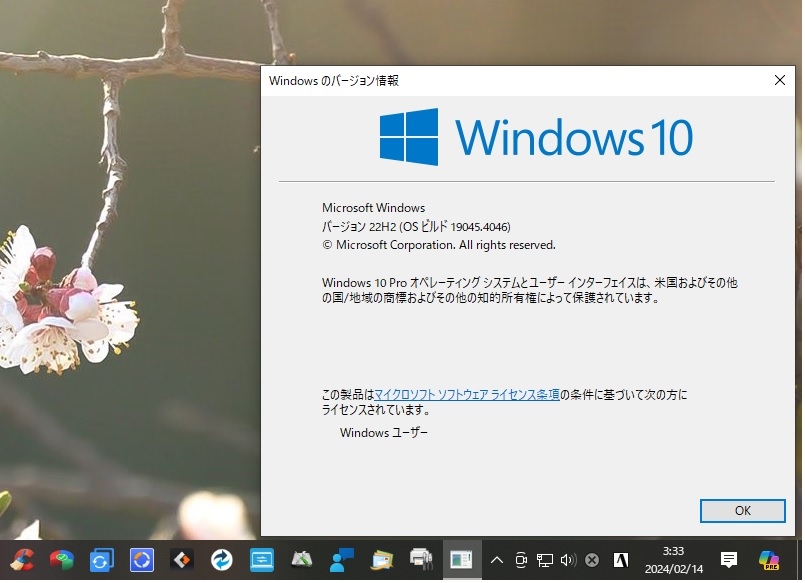Open the blue sliders settings panel app

pos(262,561)
